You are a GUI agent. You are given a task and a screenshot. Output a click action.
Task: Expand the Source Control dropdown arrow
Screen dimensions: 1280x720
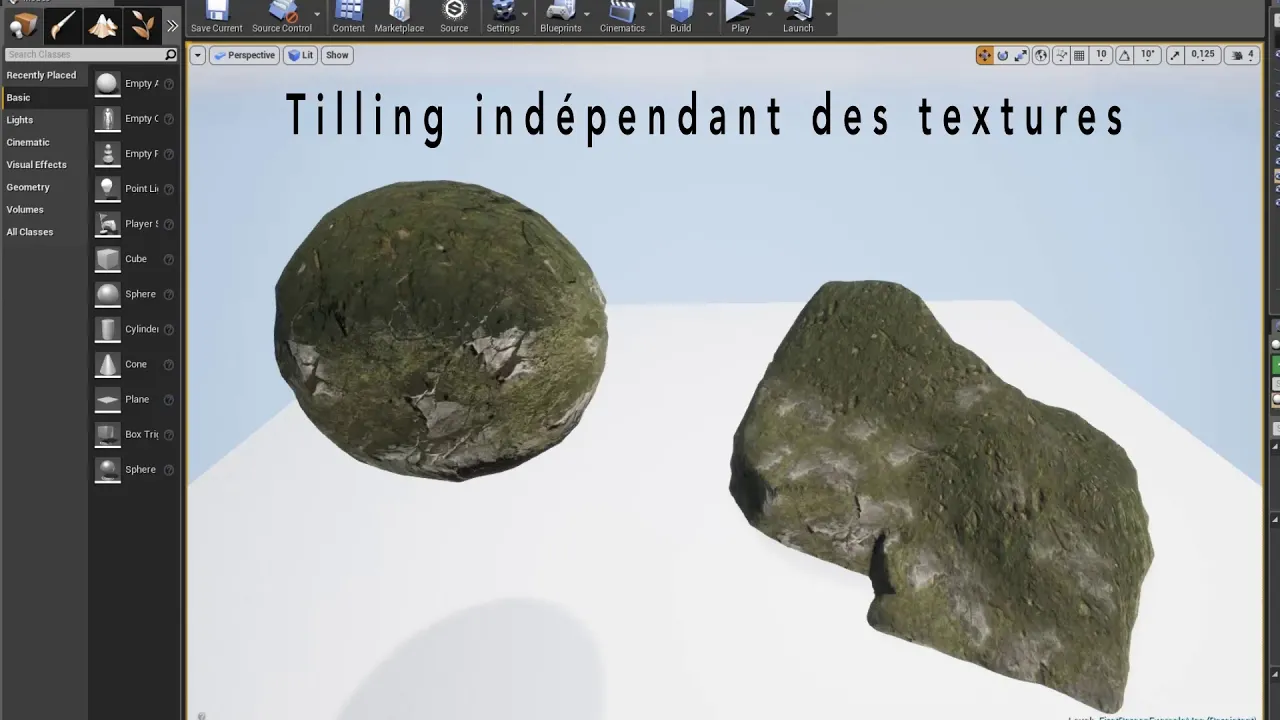pos(317,14)
